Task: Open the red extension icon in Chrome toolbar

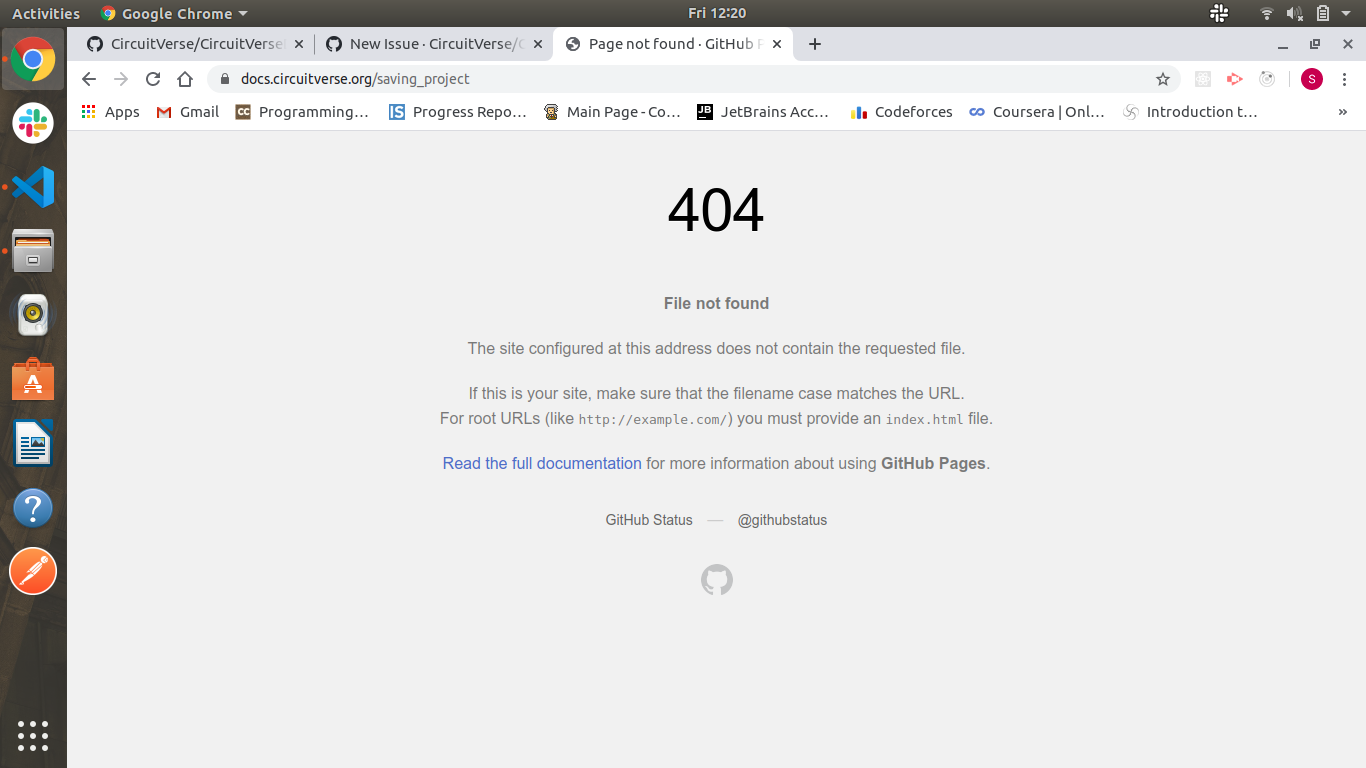Action: pos(1234,78)
